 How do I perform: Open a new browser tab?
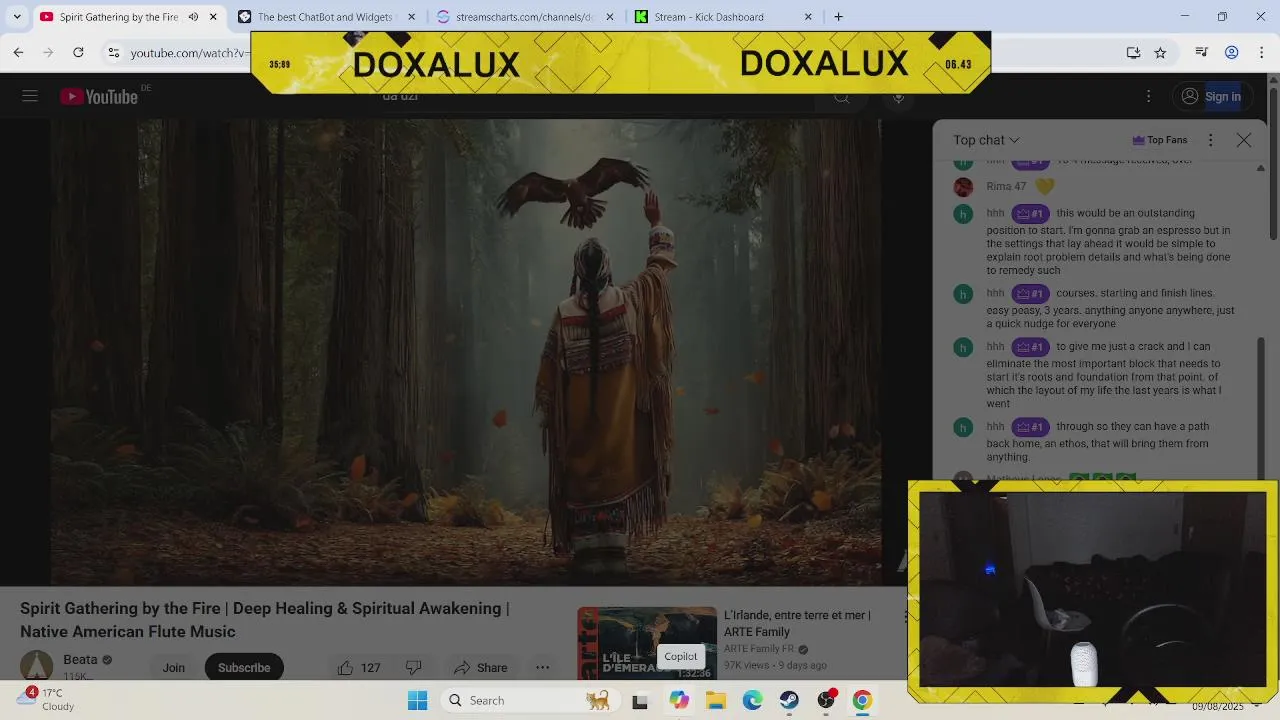(838, 17)
